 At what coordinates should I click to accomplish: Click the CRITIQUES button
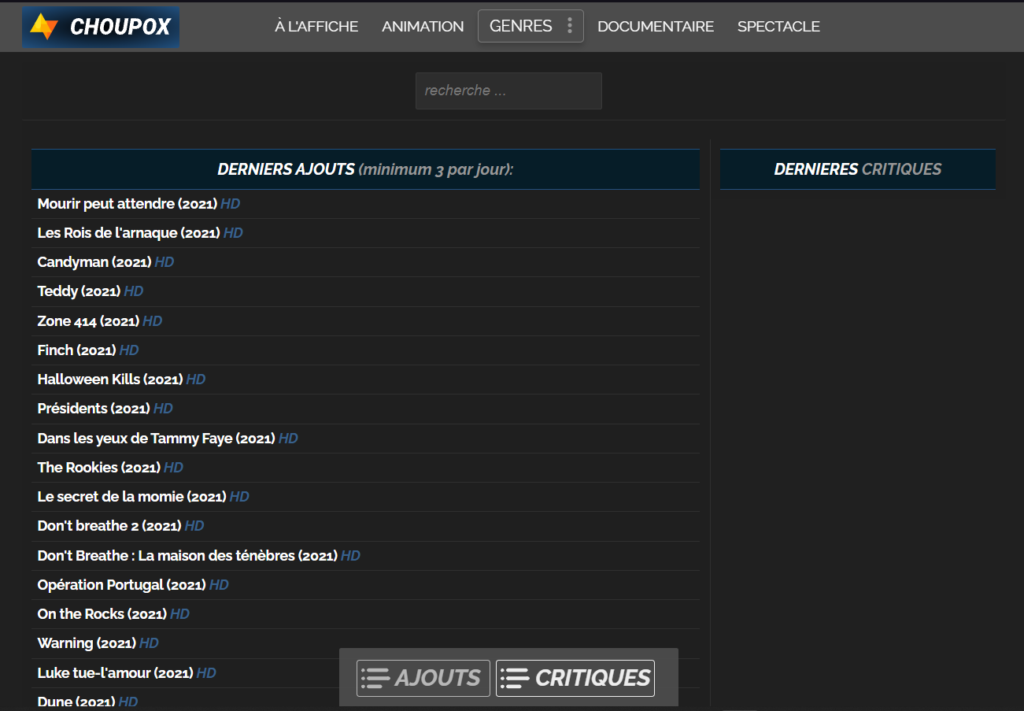[575, 678]
